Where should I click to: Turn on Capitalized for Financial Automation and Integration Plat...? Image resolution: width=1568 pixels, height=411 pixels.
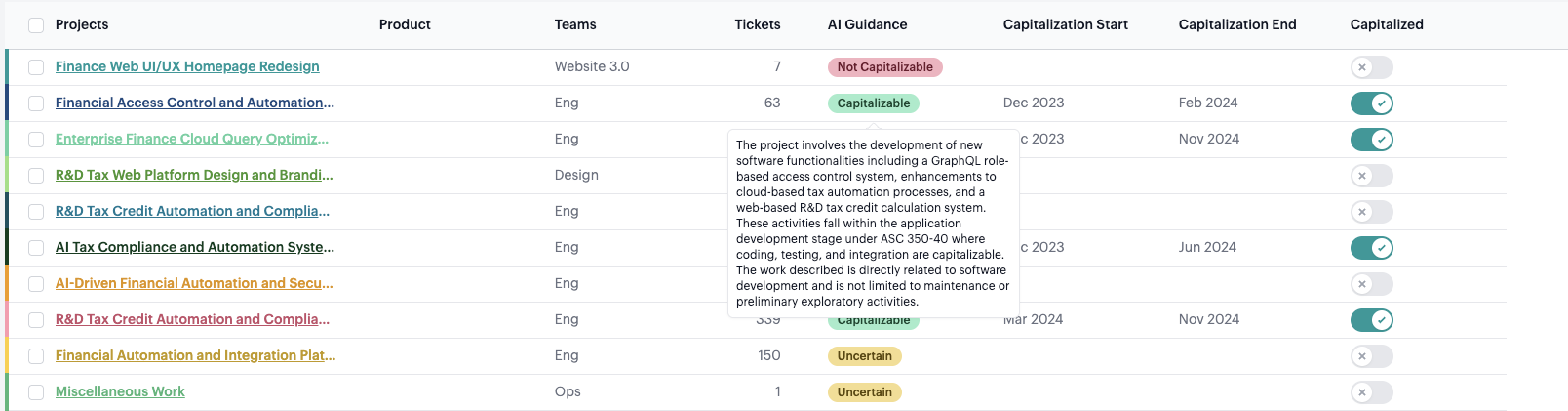[x=1371, y=356]
